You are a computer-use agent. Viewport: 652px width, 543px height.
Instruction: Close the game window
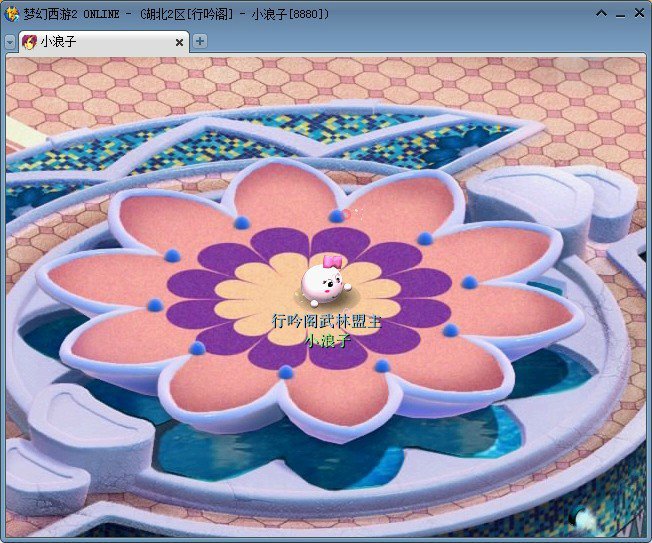pyautogui.click(x=639, y=13)
